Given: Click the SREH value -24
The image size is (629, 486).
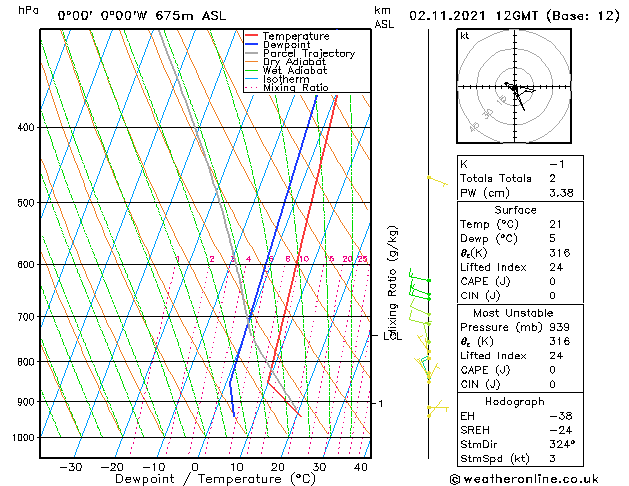Looking at the screenshot, I should pos(561,430).
